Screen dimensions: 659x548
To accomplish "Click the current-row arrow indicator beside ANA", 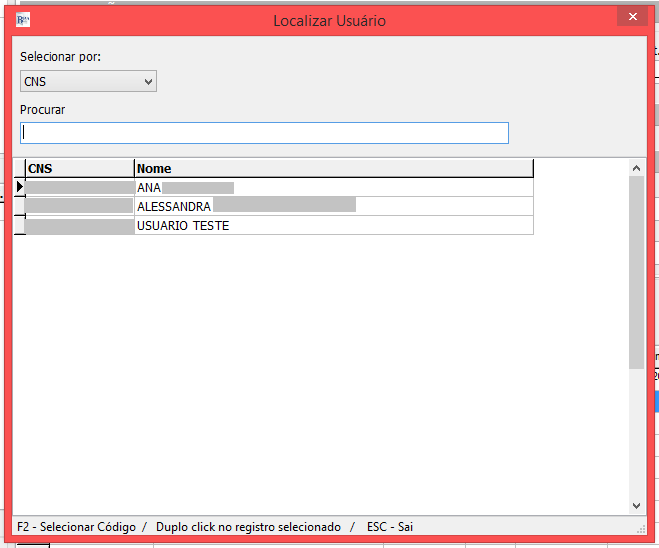I will click(19, 187).
